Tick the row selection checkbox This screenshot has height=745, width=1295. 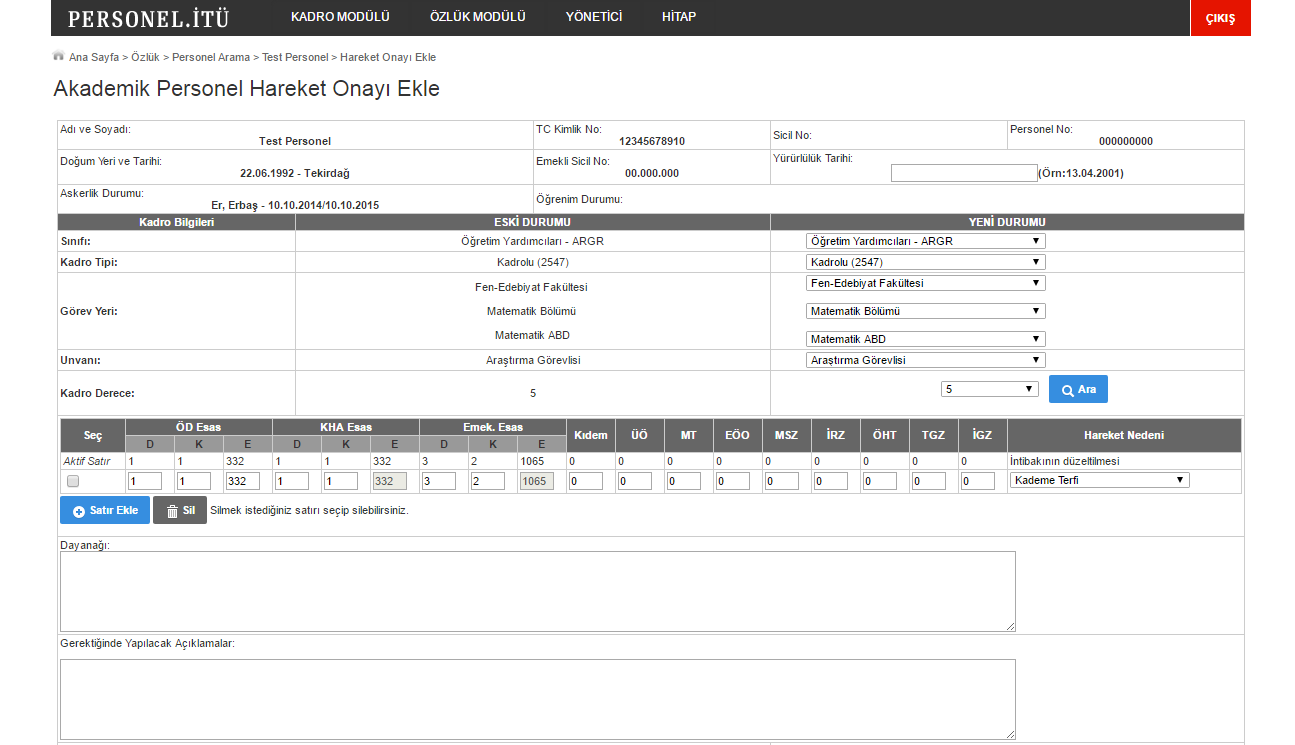coord(73,481)
